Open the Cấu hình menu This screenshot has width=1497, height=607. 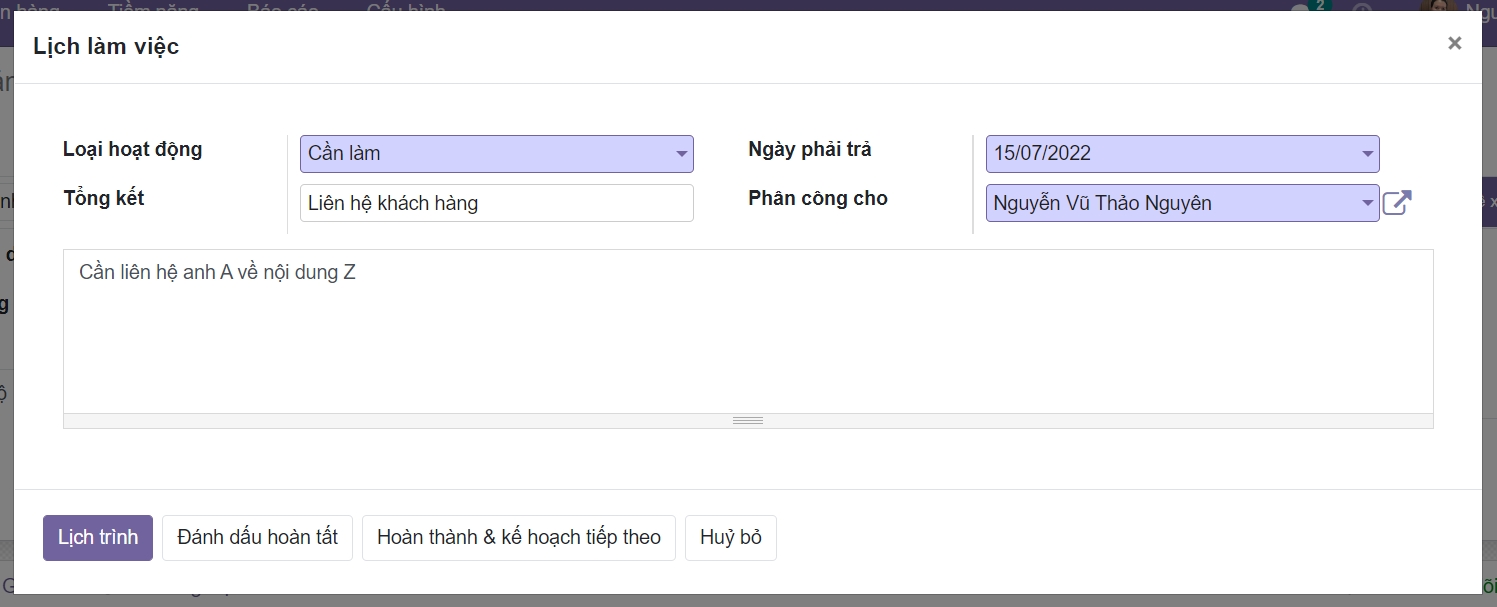[405, 6]
